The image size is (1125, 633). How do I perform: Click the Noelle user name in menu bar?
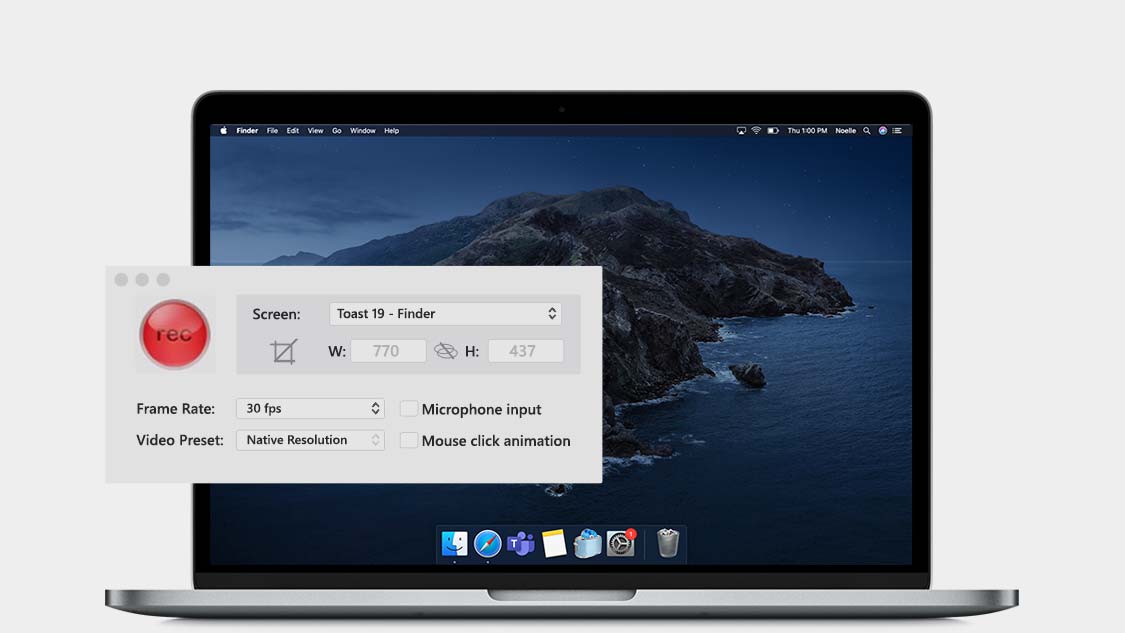click(846, 131)
